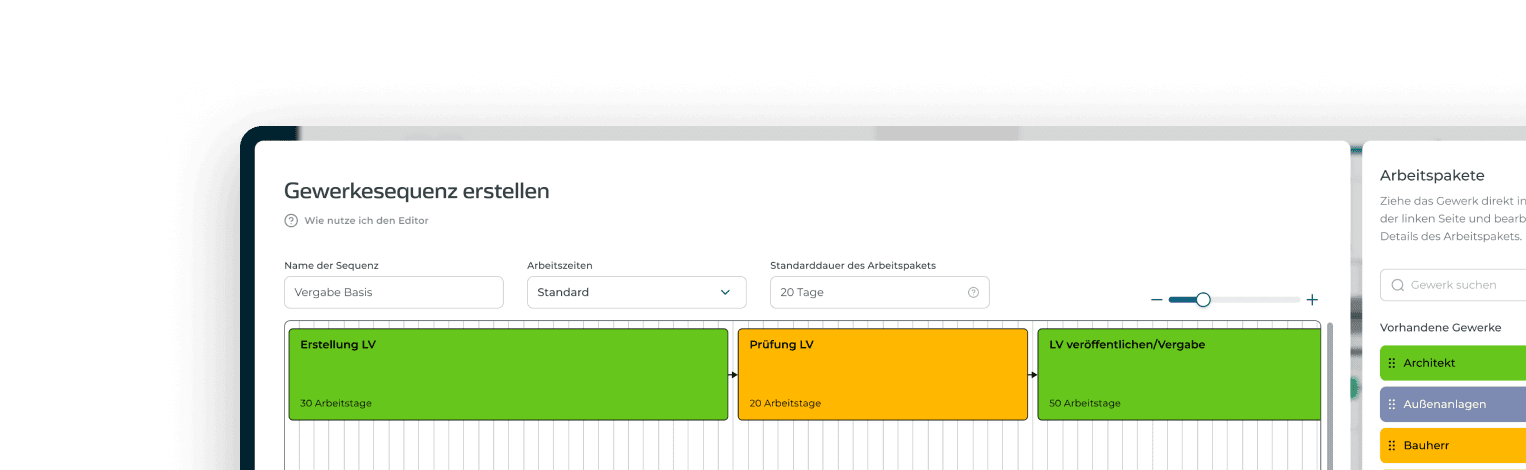Select the 'Prüfung LV' work package block
1526x470 pixels.
pyautogui.click(x=883, y=374)
